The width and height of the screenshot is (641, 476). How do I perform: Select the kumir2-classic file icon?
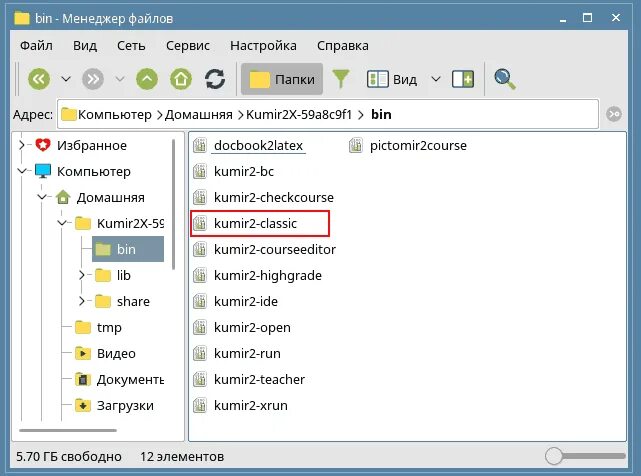coord(200,223)
